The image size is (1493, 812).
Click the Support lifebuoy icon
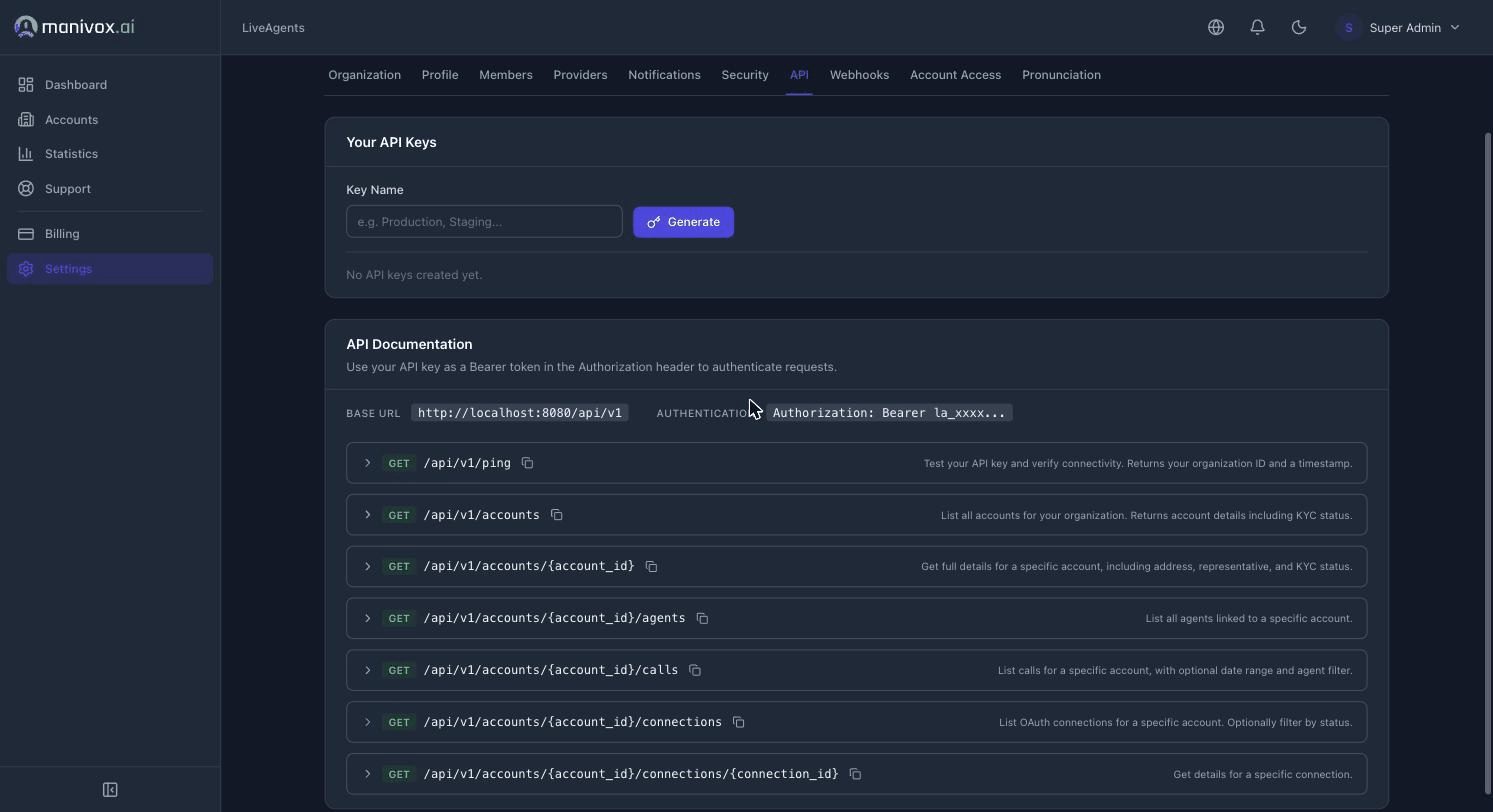26,189
